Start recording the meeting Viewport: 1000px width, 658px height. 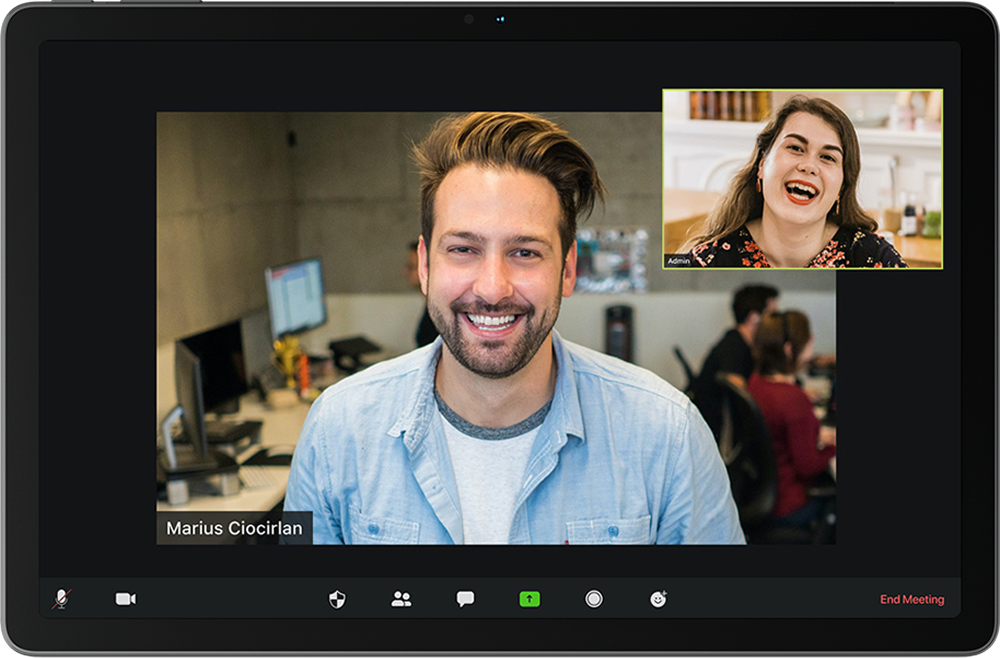click(x=594, y=599)
